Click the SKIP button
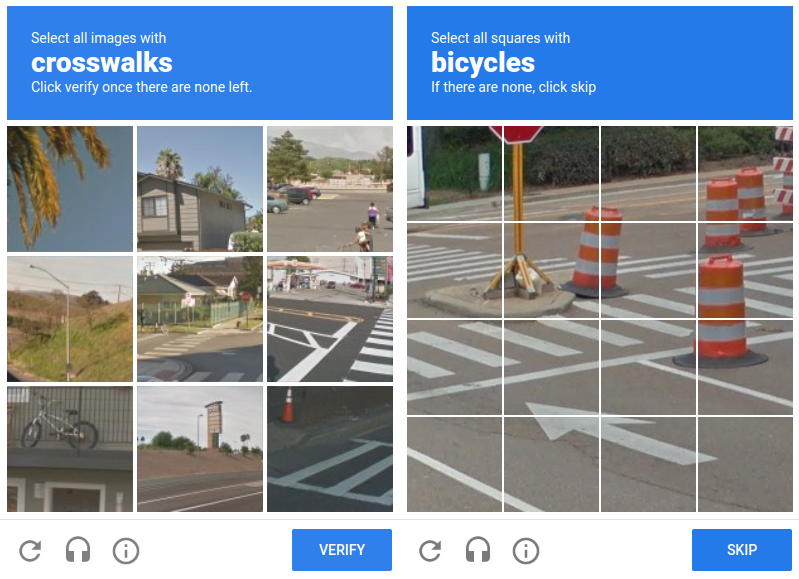 coord(742,550)
